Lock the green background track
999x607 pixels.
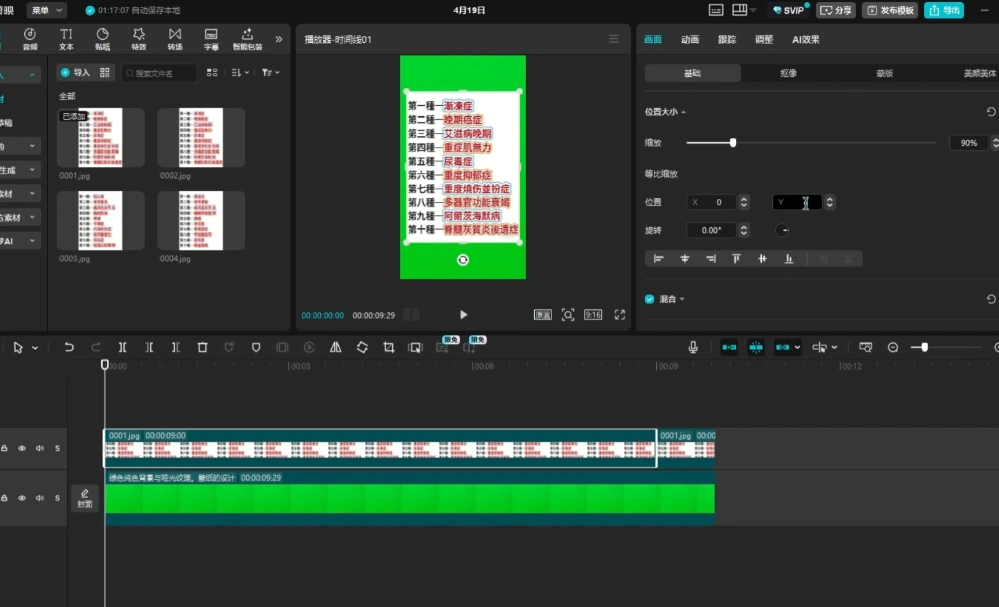click(x=5, y=498)
